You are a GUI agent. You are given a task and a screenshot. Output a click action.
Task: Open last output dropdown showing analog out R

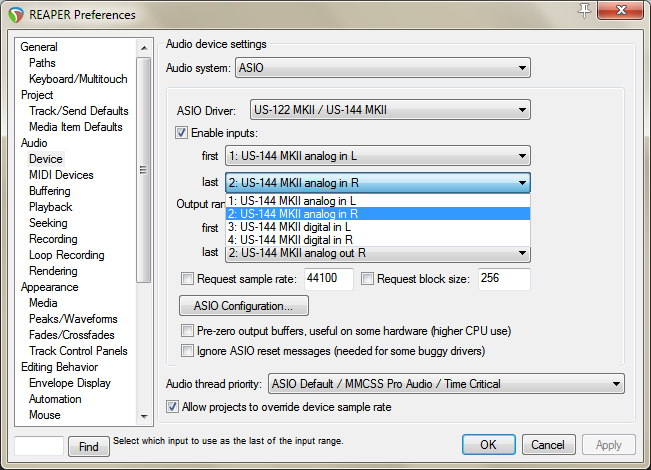pyautogui.click(x=378, y=253)
